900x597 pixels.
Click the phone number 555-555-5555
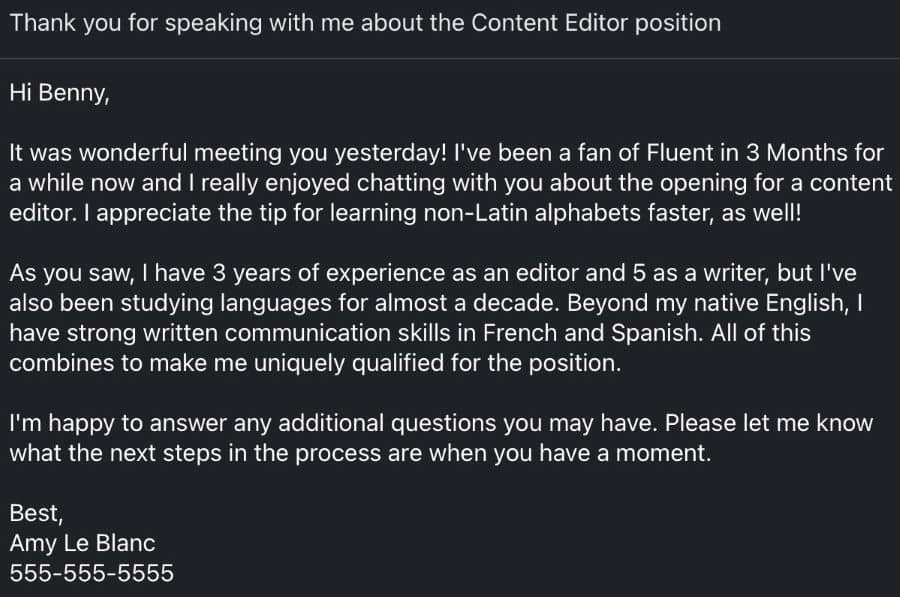click(x=91, y=573)
